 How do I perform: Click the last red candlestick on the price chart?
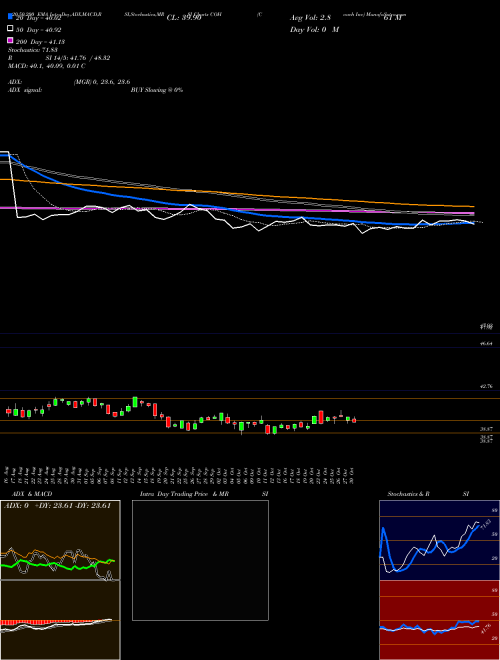(354, 420)
